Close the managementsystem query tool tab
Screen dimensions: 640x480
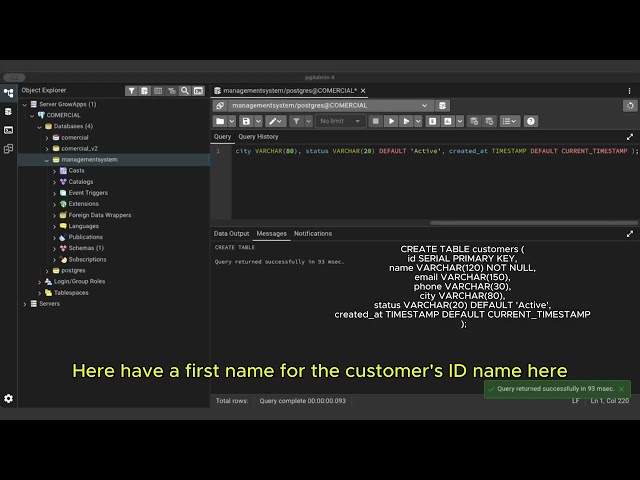(x=363, y=91)
